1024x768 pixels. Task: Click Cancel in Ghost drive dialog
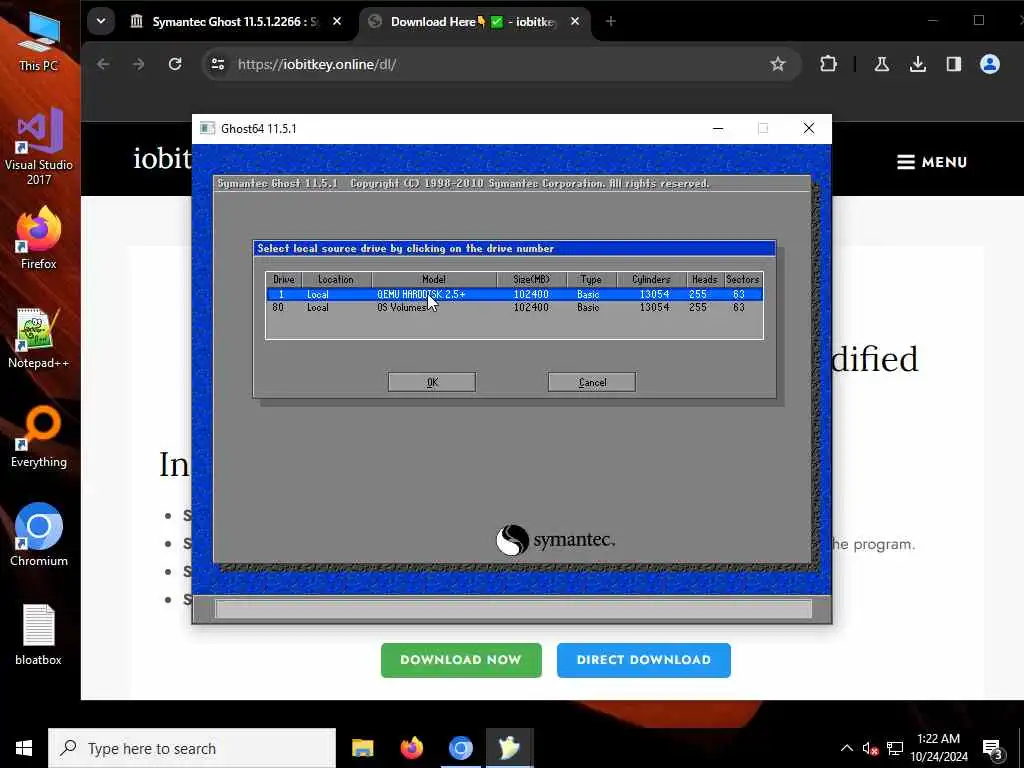[x=592, y=382]
